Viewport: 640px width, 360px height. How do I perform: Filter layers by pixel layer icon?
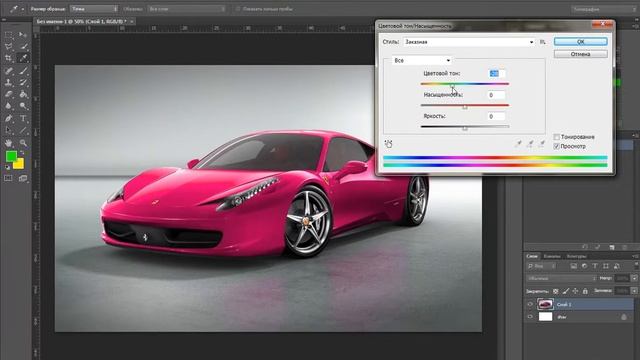[x=573, y=266]
